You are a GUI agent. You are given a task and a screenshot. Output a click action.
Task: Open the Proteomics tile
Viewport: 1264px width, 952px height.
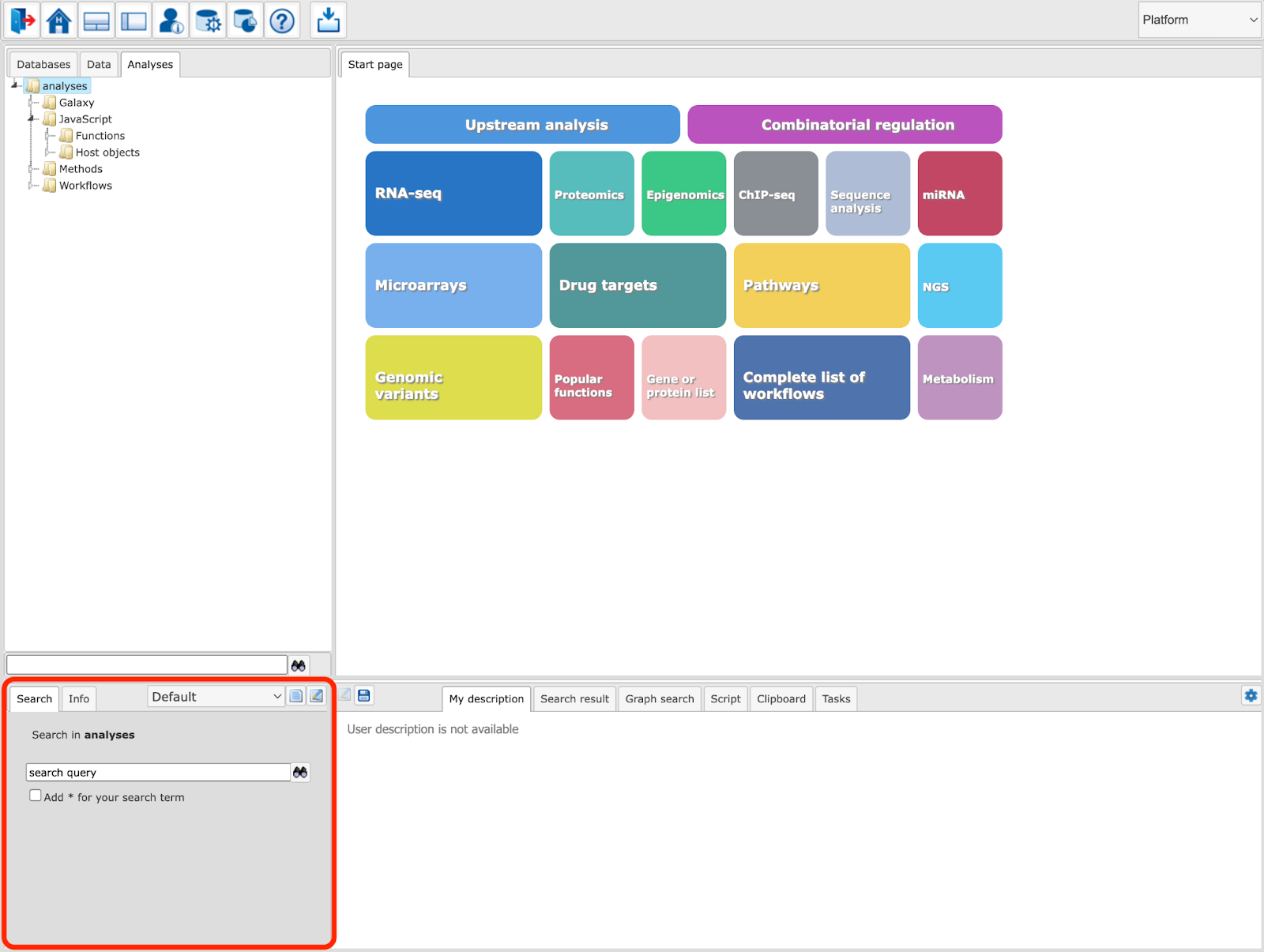592,194
